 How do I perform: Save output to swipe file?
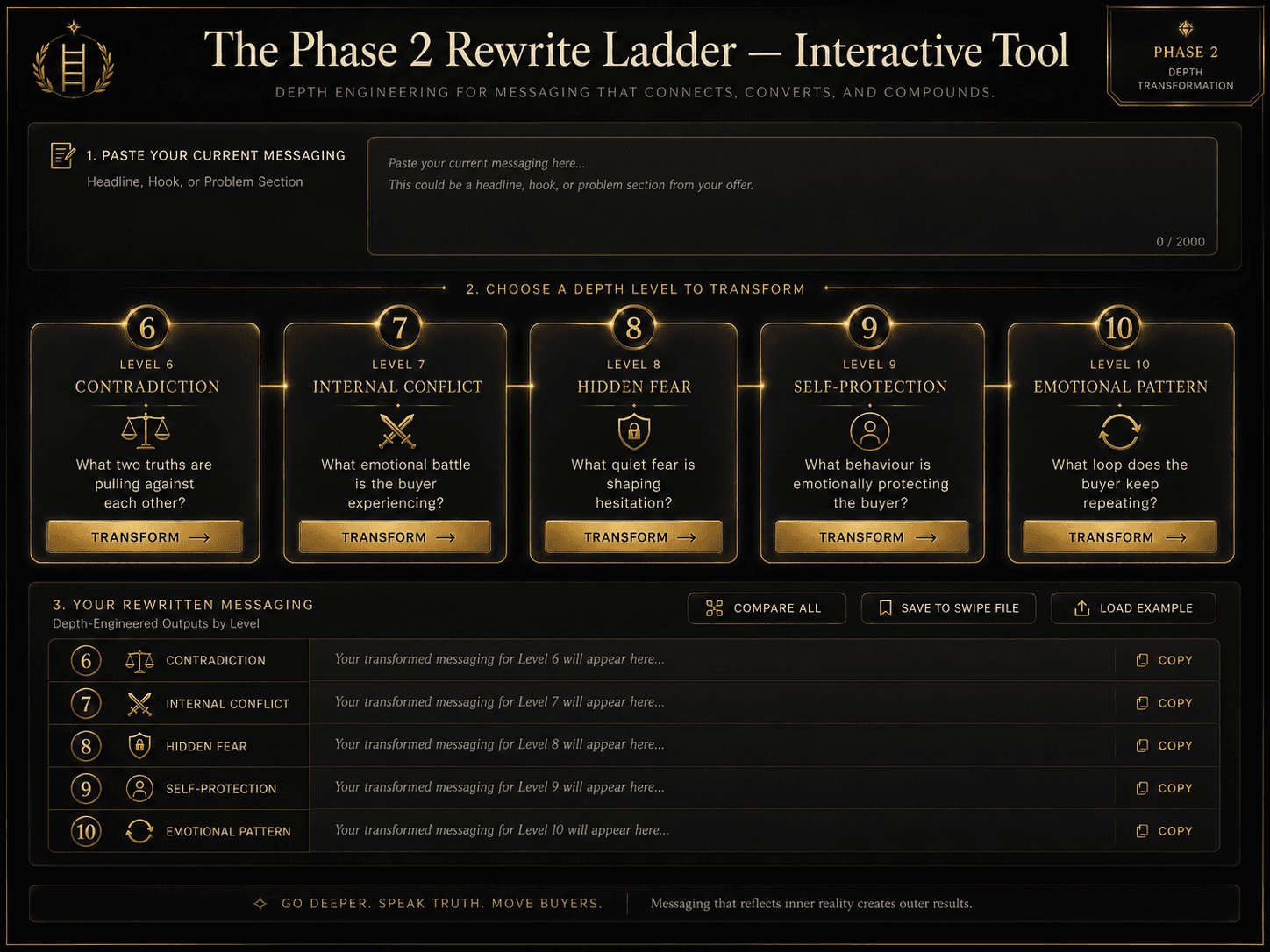click(948, 608)
